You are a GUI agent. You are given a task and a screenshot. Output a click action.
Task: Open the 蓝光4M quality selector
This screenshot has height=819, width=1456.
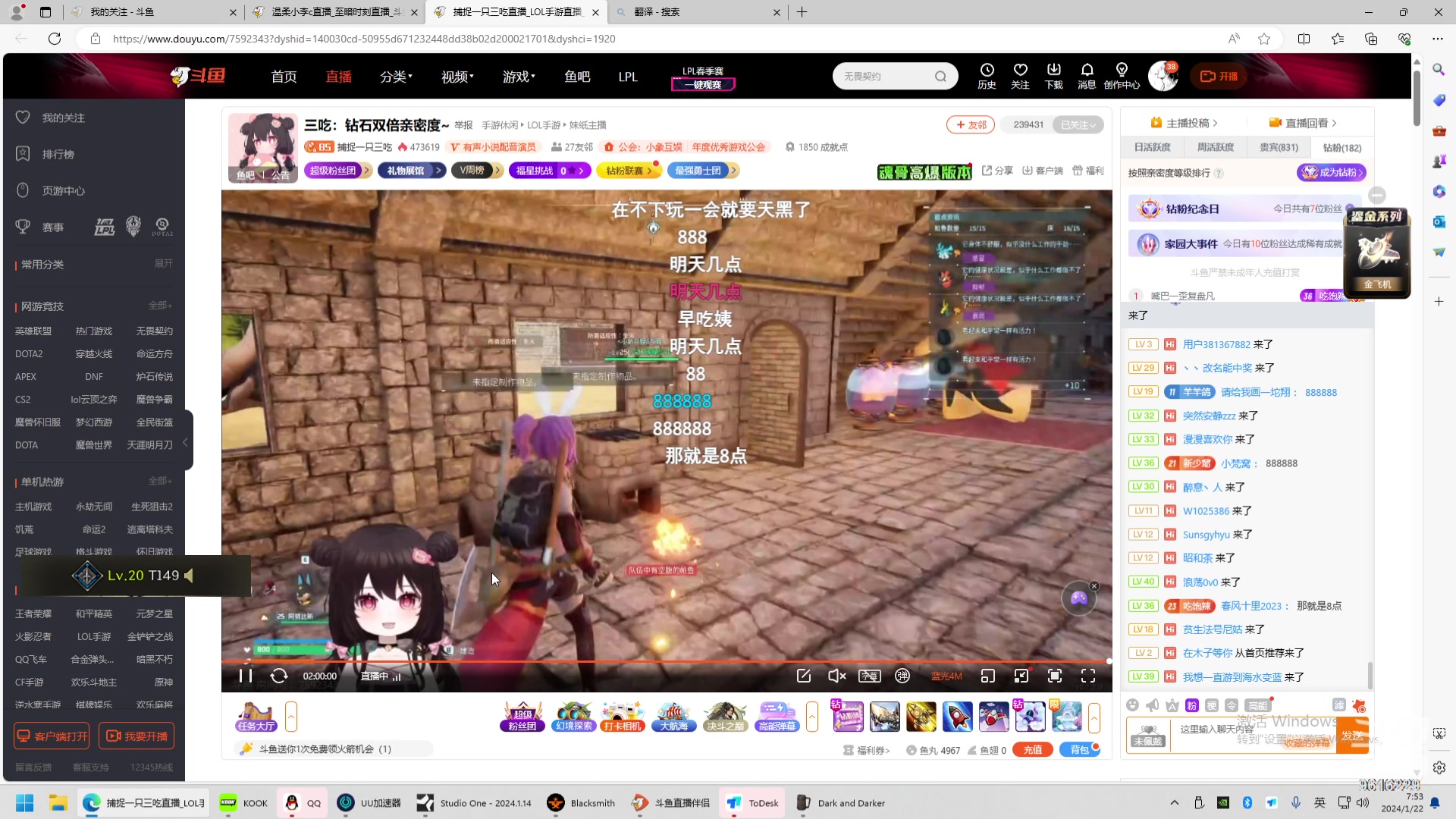(946, 676)
